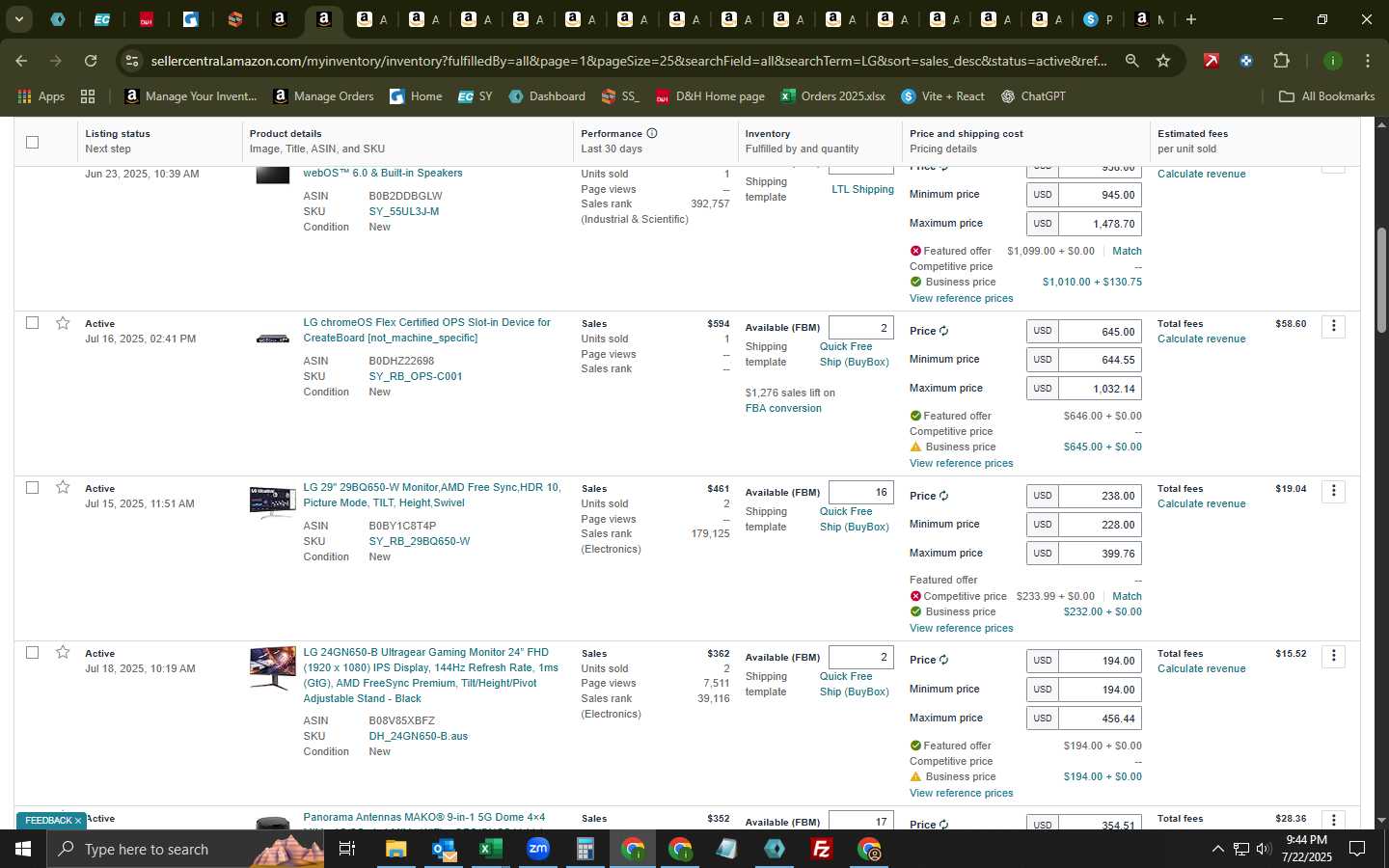This screenshot has height=868, width=1389.
Task: Edit available quantity field showing 16
Action: point(861,492)
